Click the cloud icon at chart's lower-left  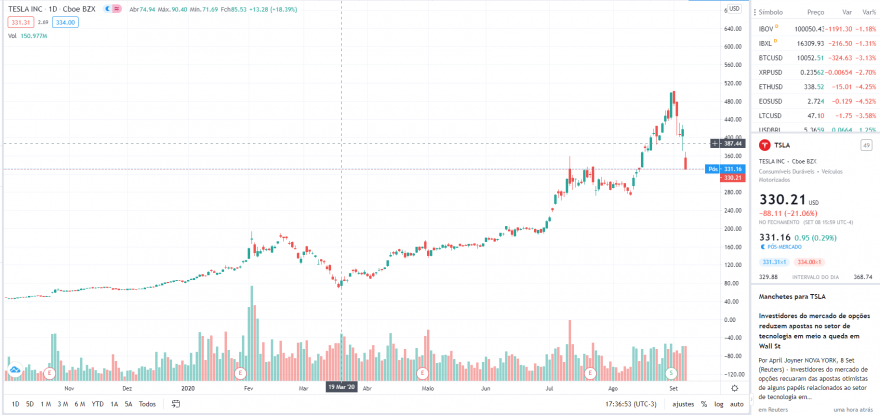click(x=13, y=369)
